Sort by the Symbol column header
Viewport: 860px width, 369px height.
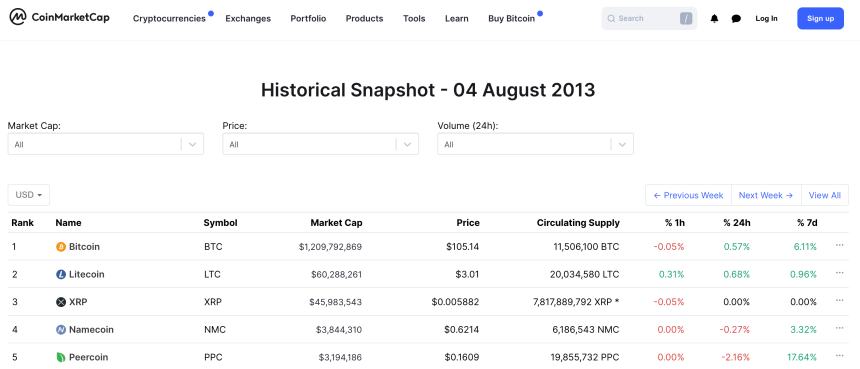tap(220, 223)
